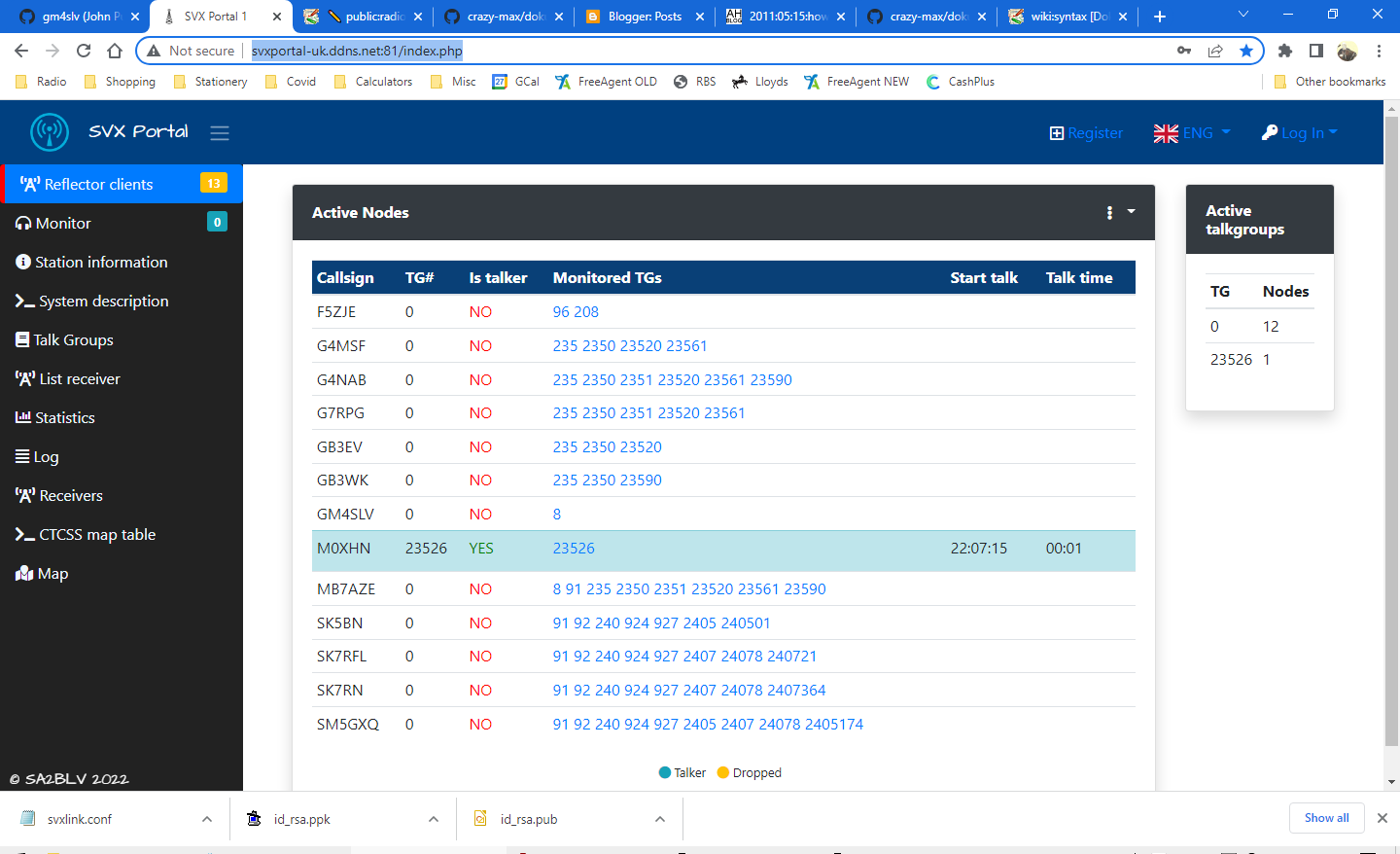The width and height of the screenshot is (1400, 854).
Task: Collapse the Active Nodes panel with its chevron
Action: (x=1129, y=212)
